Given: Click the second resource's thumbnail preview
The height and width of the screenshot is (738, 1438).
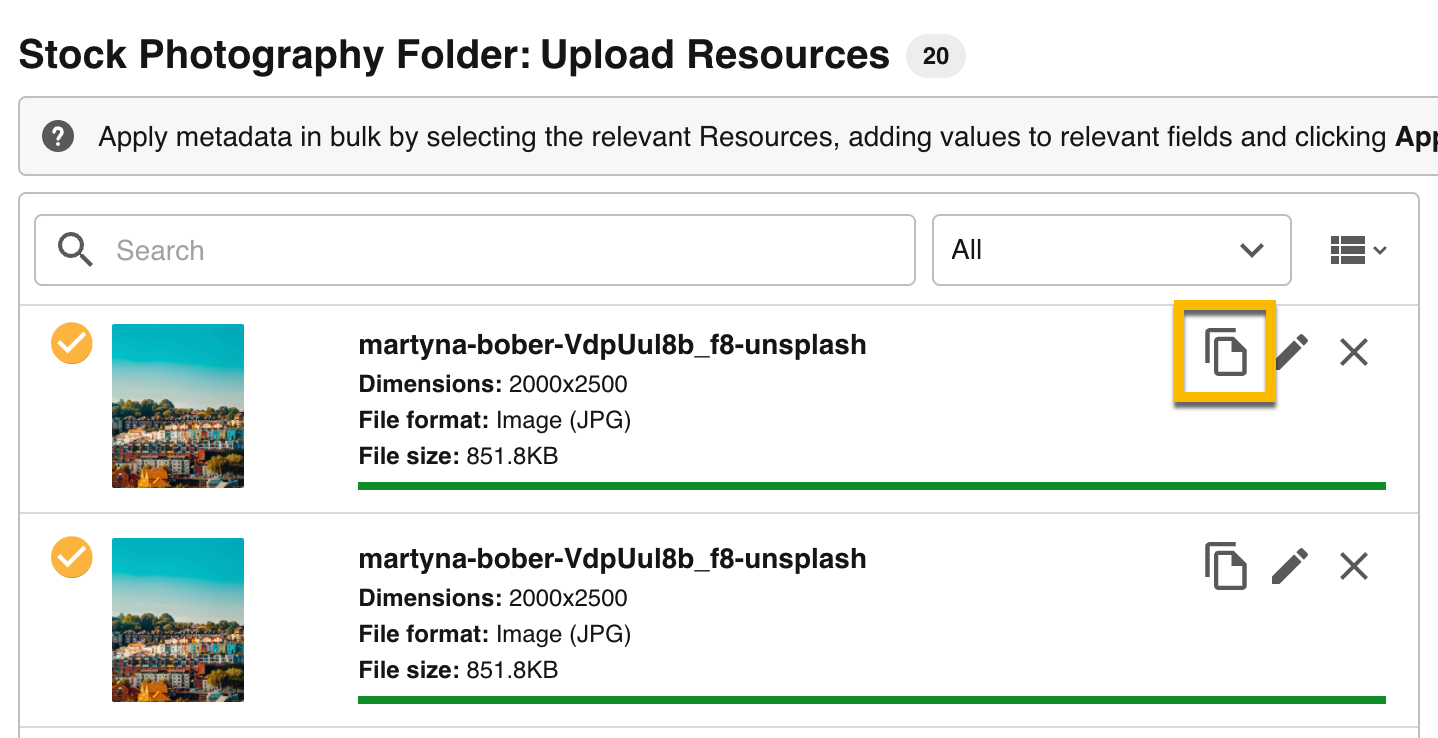Looking at the screenshot, I should [178, 620].
